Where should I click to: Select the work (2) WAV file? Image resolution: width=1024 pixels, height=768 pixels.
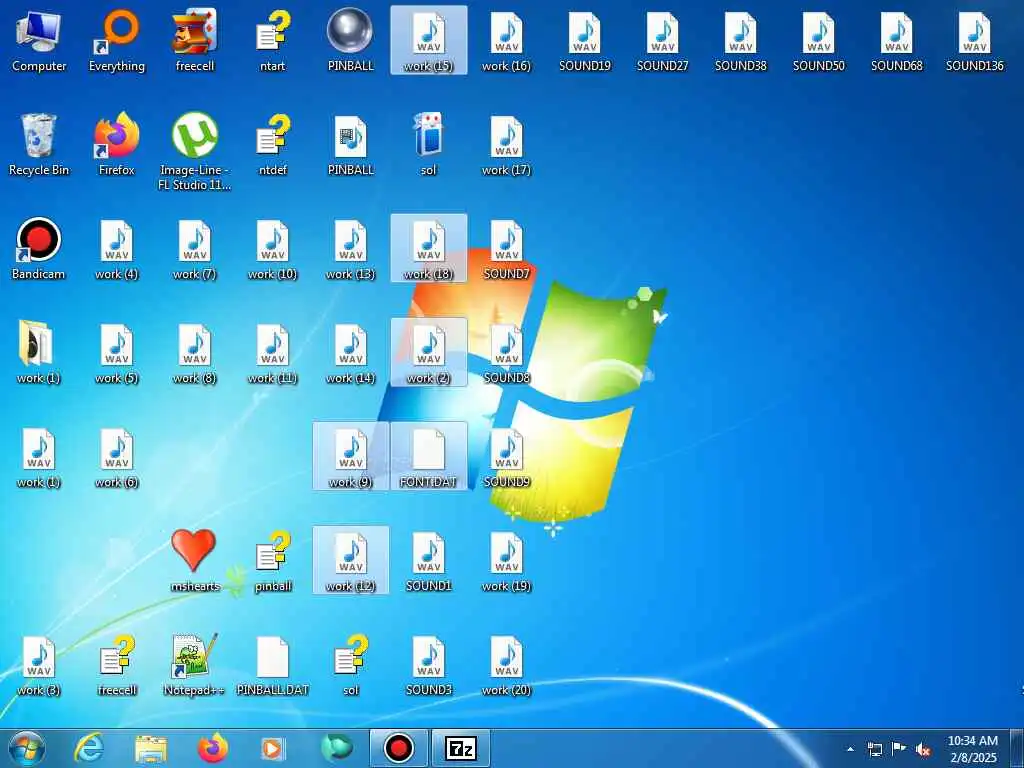428,353
